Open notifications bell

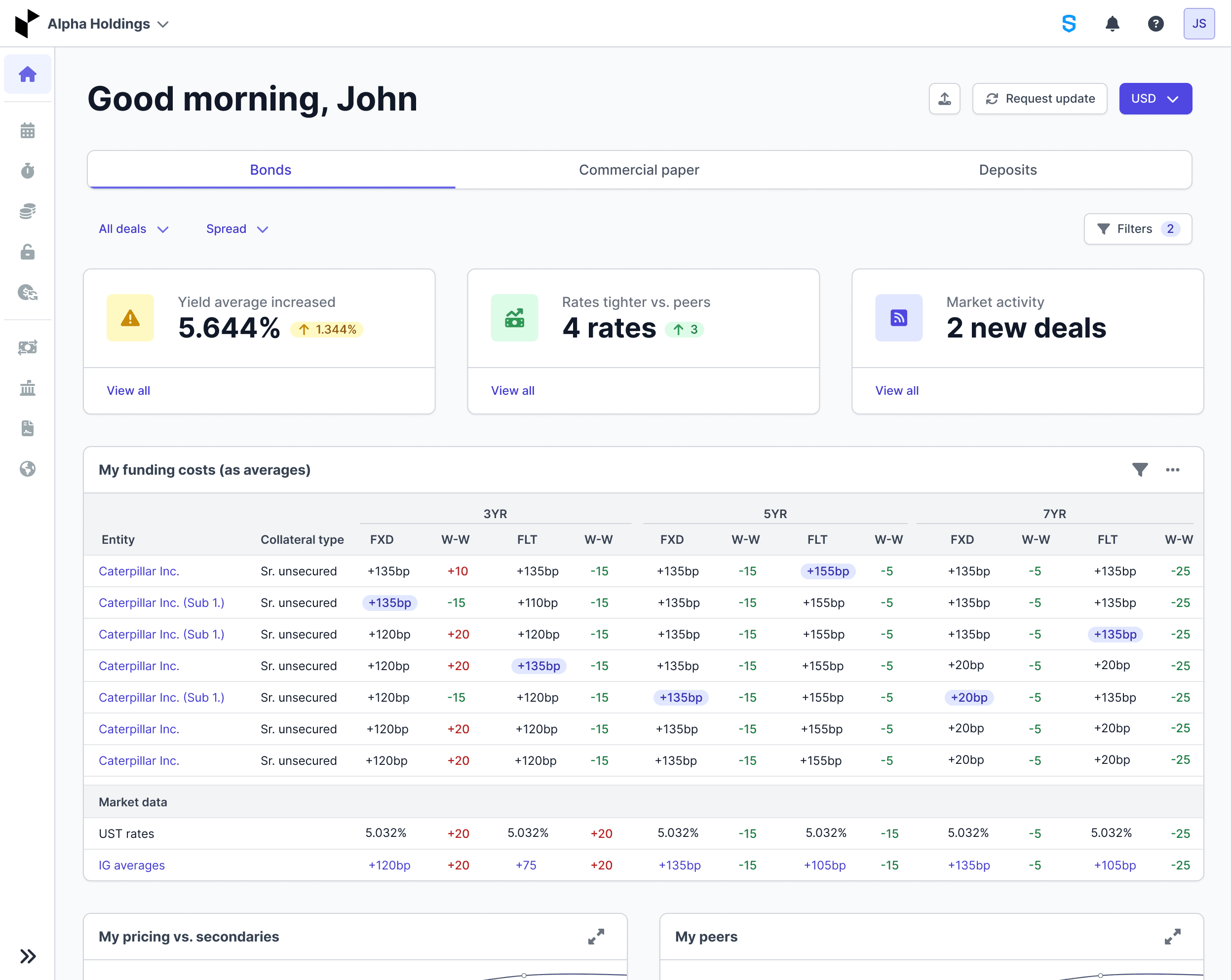pos(1112,23)
